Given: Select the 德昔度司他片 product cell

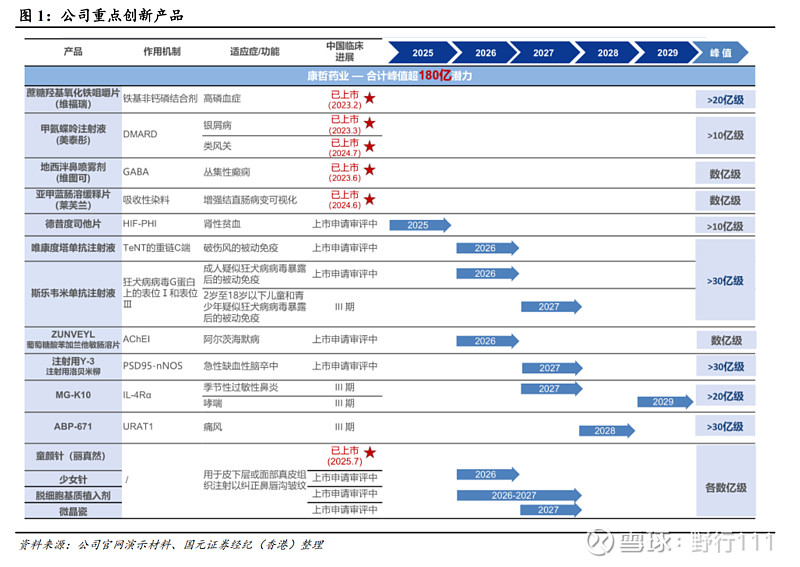Looking at the screenshot, I should point(73,224).
